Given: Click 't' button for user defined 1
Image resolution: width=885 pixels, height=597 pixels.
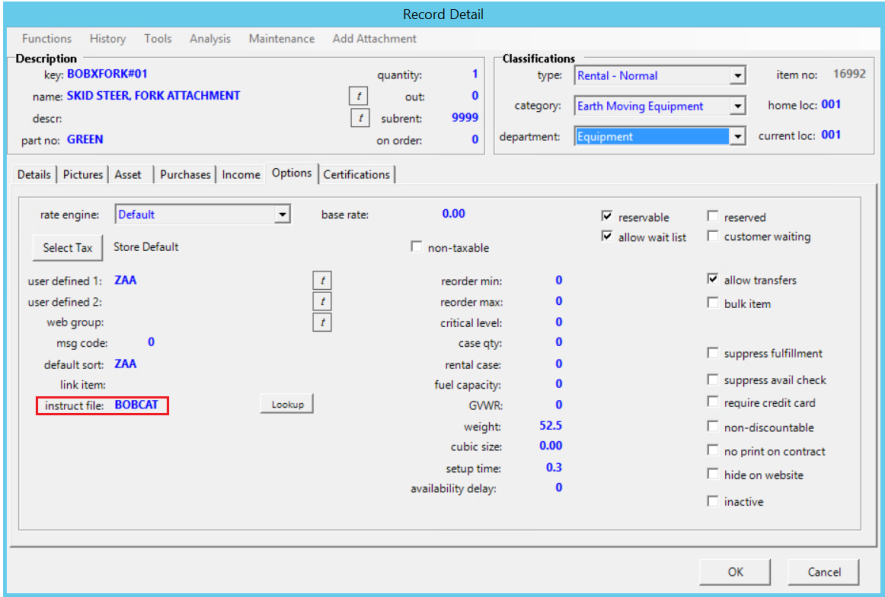Looking at the screenshot, I should [321, 281].
